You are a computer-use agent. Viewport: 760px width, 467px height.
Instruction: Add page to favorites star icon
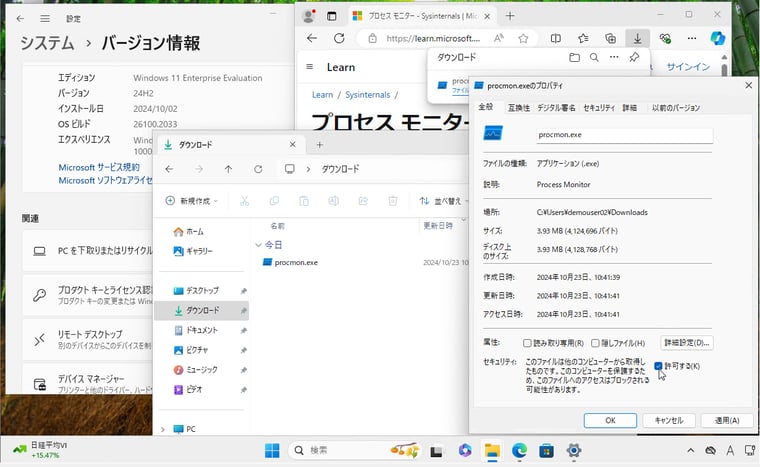tap(523, 38)
